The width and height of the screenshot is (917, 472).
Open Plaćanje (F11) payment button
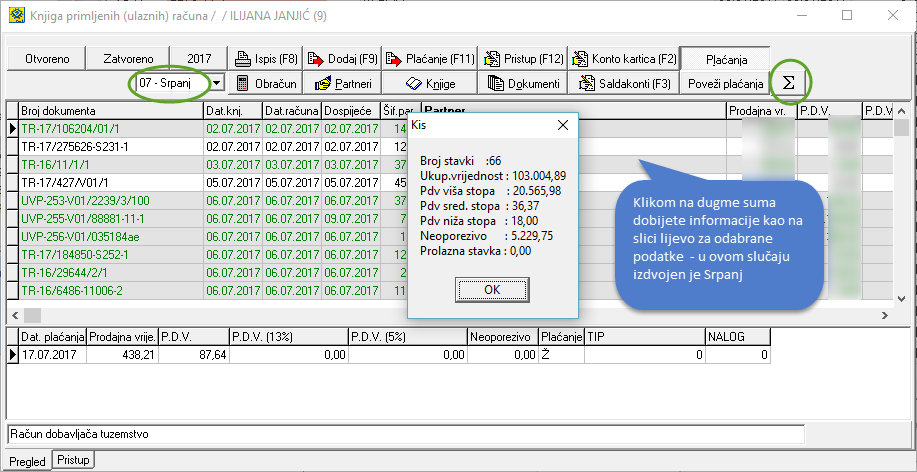[x=429, y=59]
